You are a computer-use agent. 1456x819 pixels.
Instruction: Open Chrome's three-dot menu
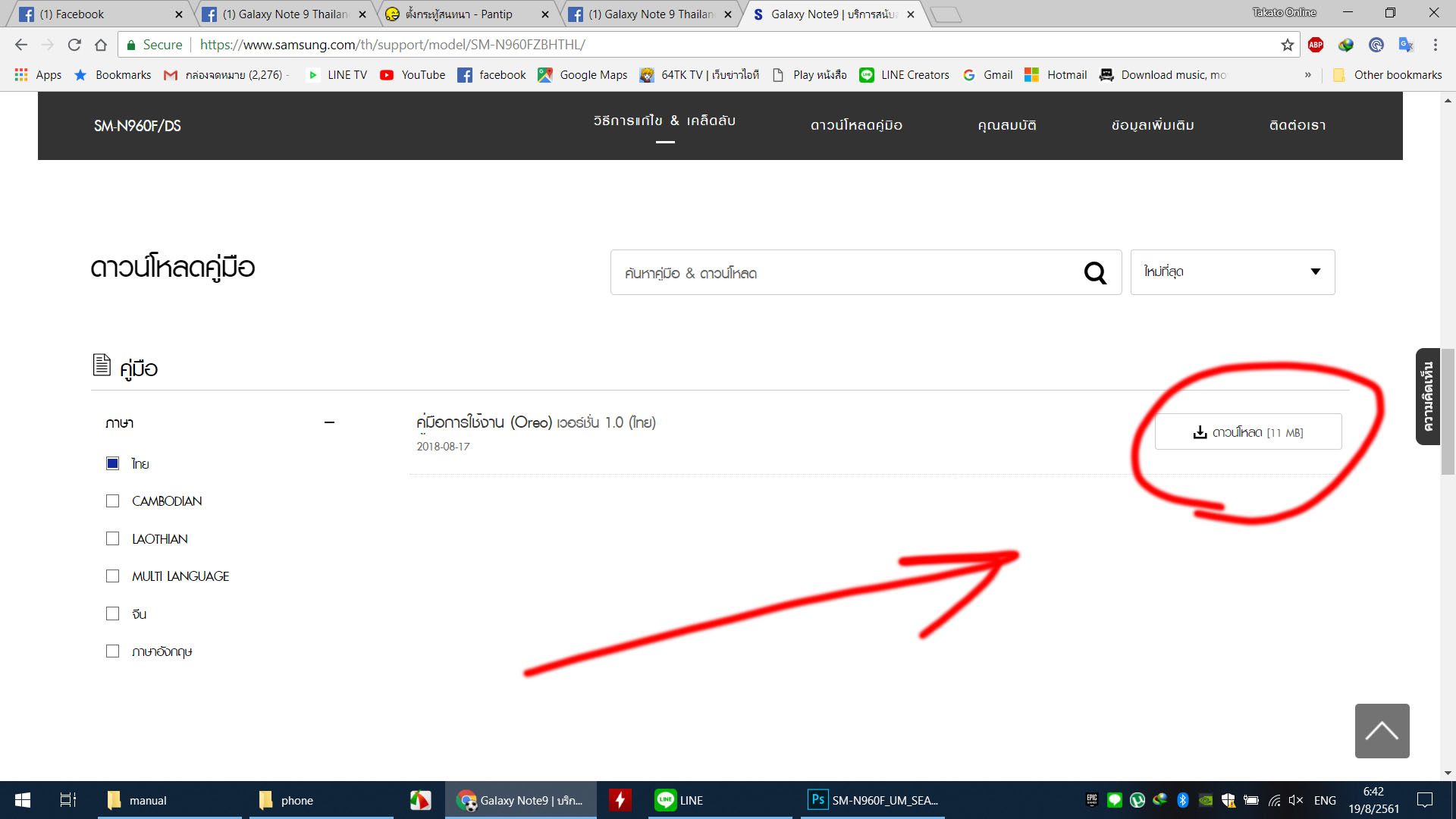click(x=1436, y=45)
